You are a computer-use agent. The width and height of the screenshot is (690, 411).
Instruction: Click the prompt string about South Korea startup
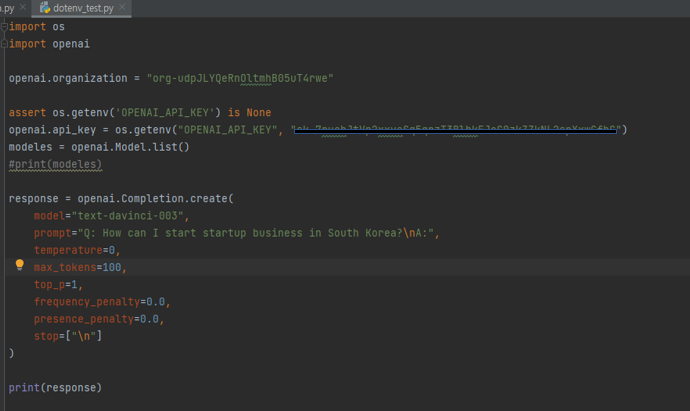(x=256, y=233)
